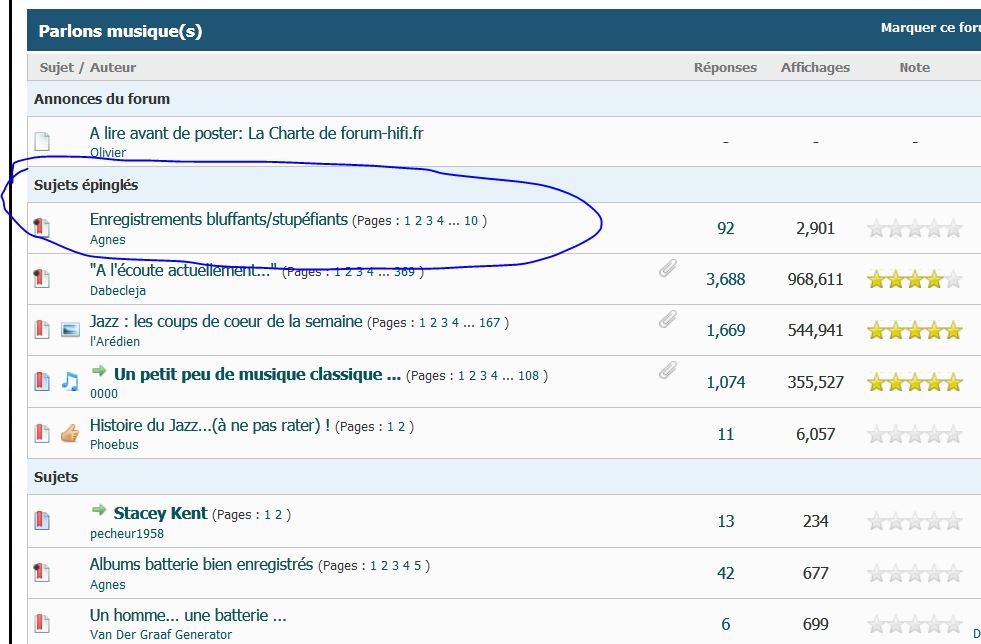981x644 pixels.
Task: Open the Stacey Kent thread
Action: [x=160, y=513]
